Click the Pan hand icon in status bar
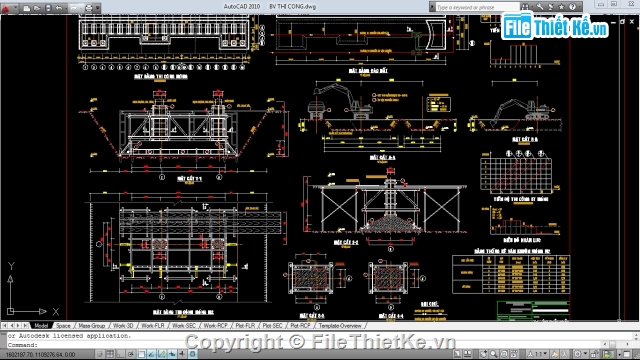This screenshot has height=360, width=640. pos(484,354)
